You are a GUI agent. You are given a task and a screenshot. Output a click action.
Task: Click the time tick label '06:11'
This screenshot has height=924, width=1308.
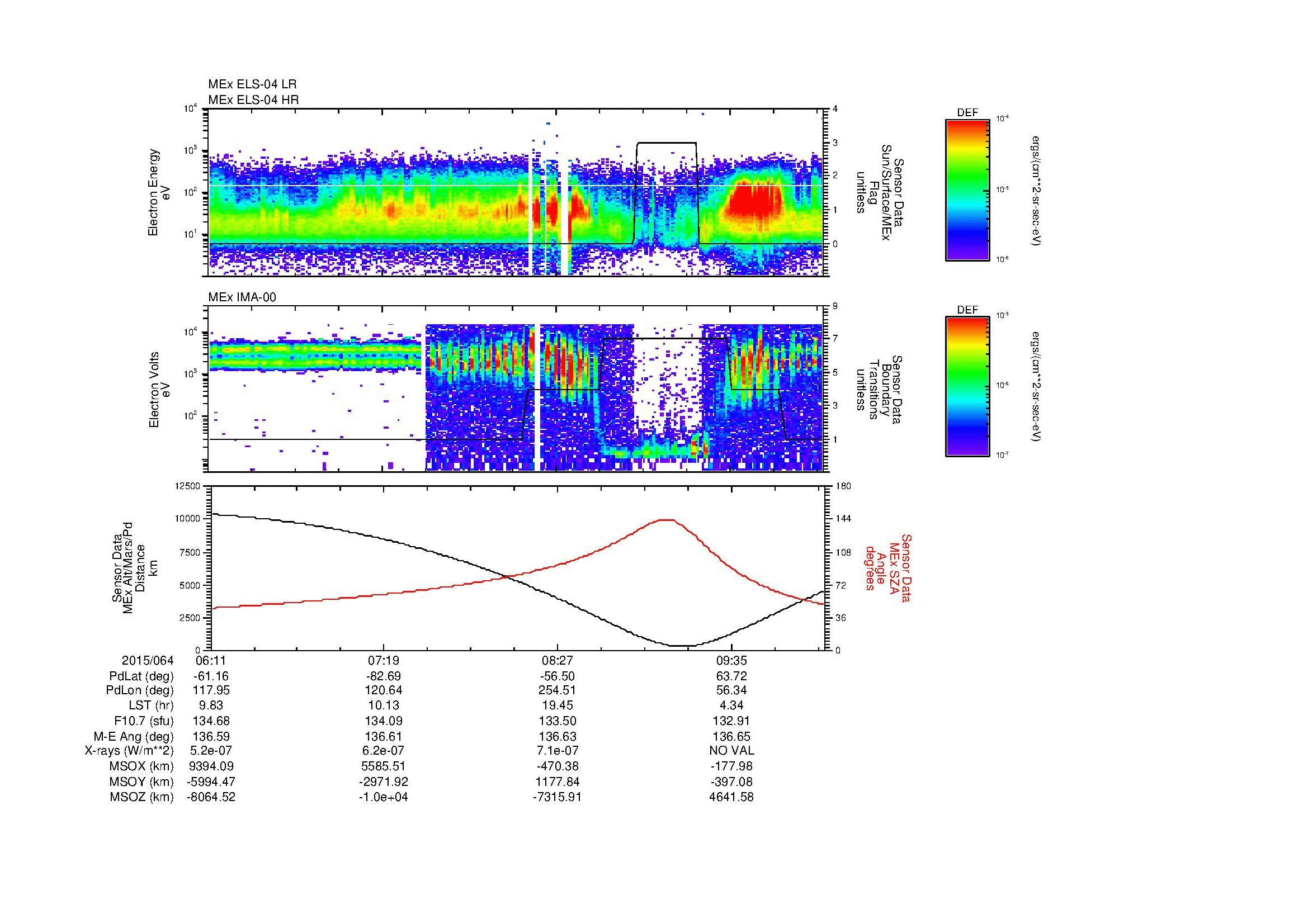[211, 660]
